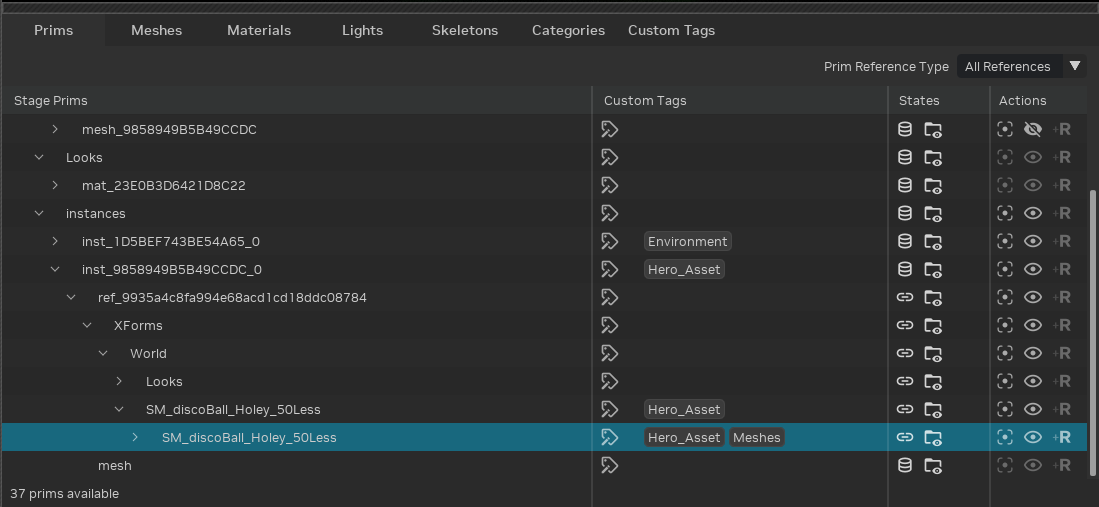Click the folder state icon for the World row

click(933, 353)
